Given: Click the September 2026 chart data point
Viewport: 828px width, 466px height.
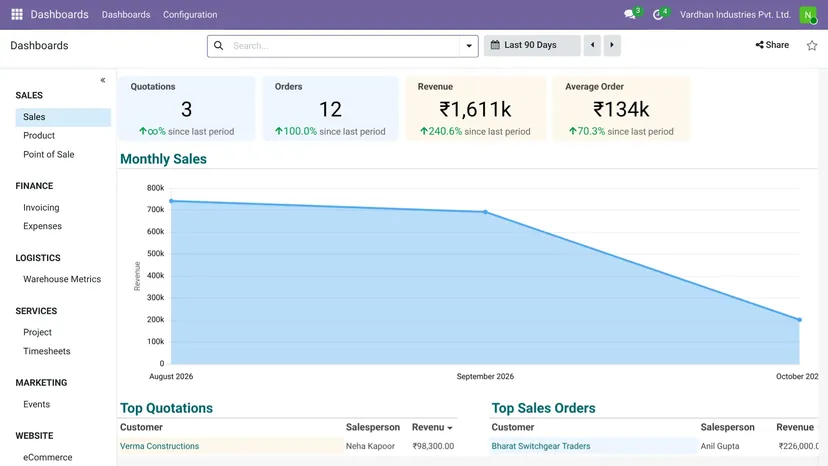Looking at the screenshot, I should [x=485, y=212].
